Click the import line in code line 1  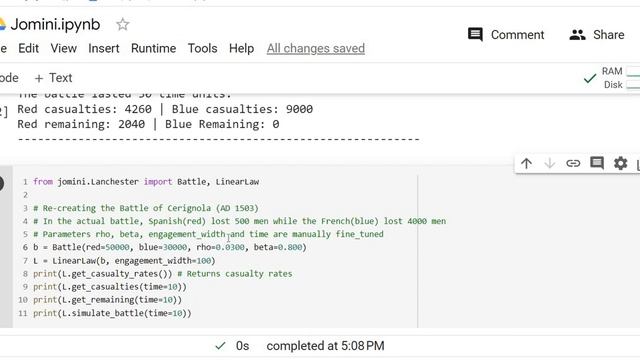pyautogui.click(x=146, y=182)
